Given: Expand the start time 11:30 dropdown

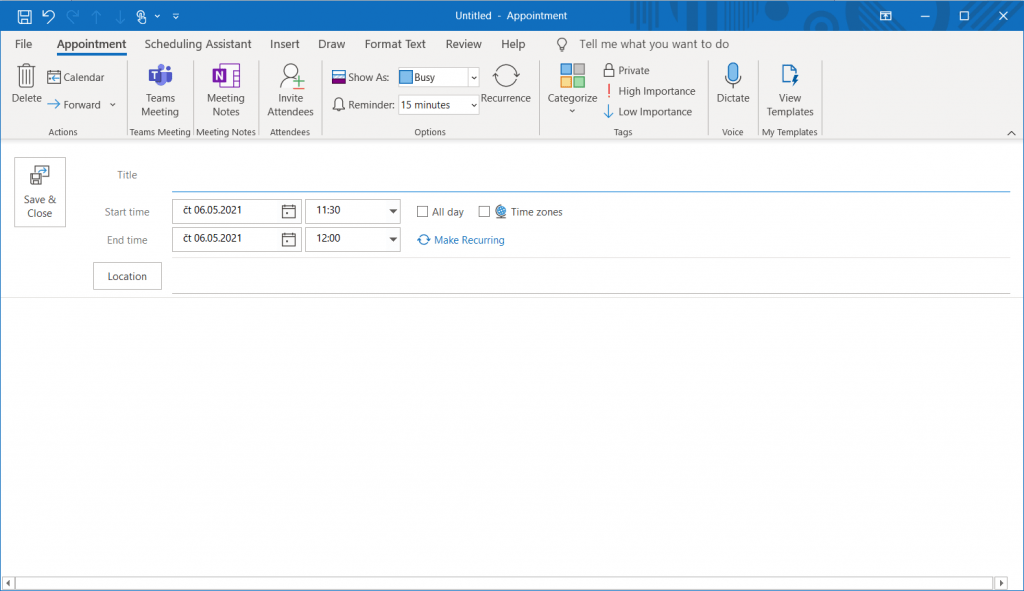Looking at the screenshot, I should click(x=392, y=212).
